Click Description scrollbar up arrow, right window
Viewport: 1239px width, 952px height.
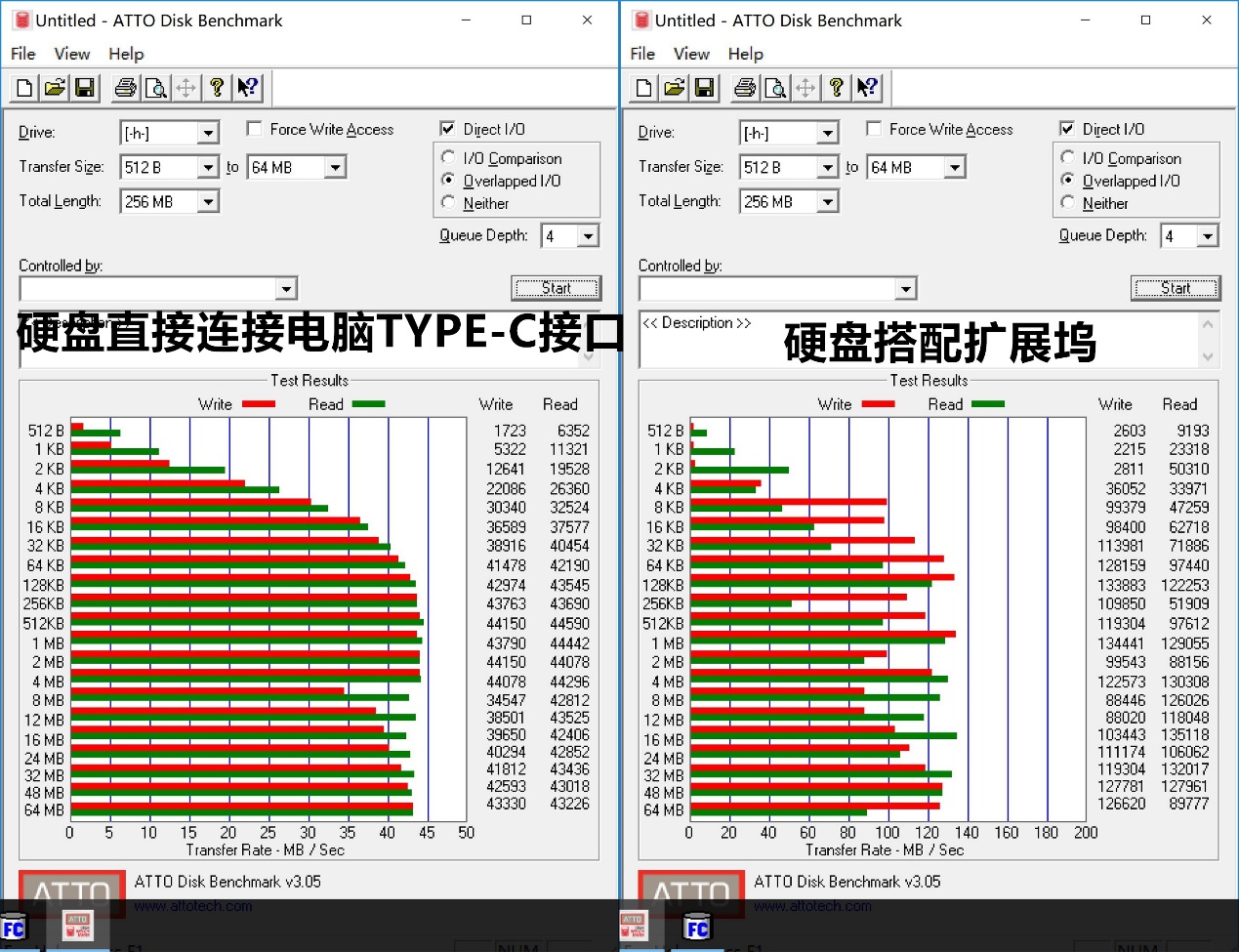click(1209, 323)
